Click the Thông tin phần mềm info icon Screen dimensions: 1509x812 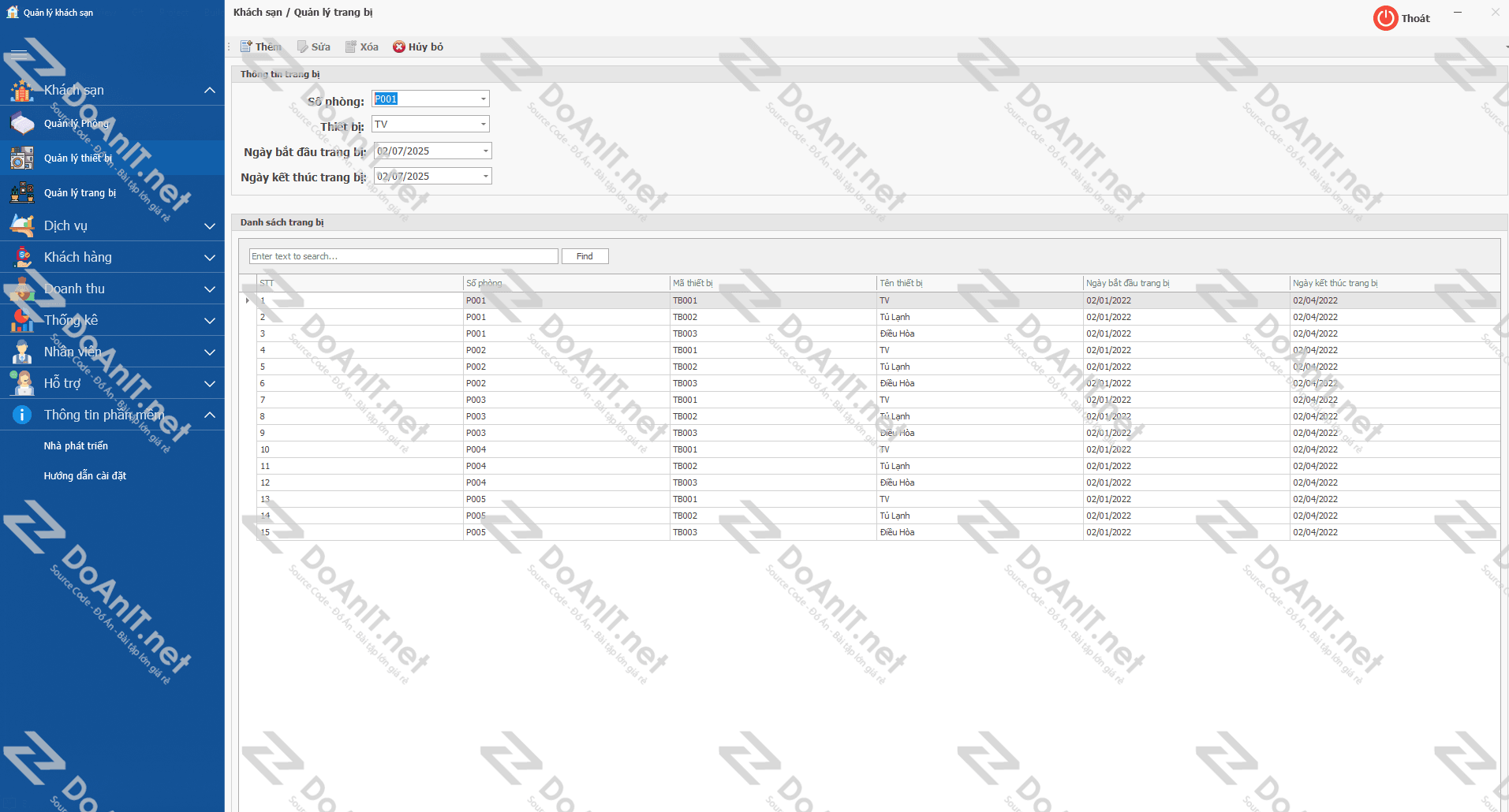coord(22,415)
